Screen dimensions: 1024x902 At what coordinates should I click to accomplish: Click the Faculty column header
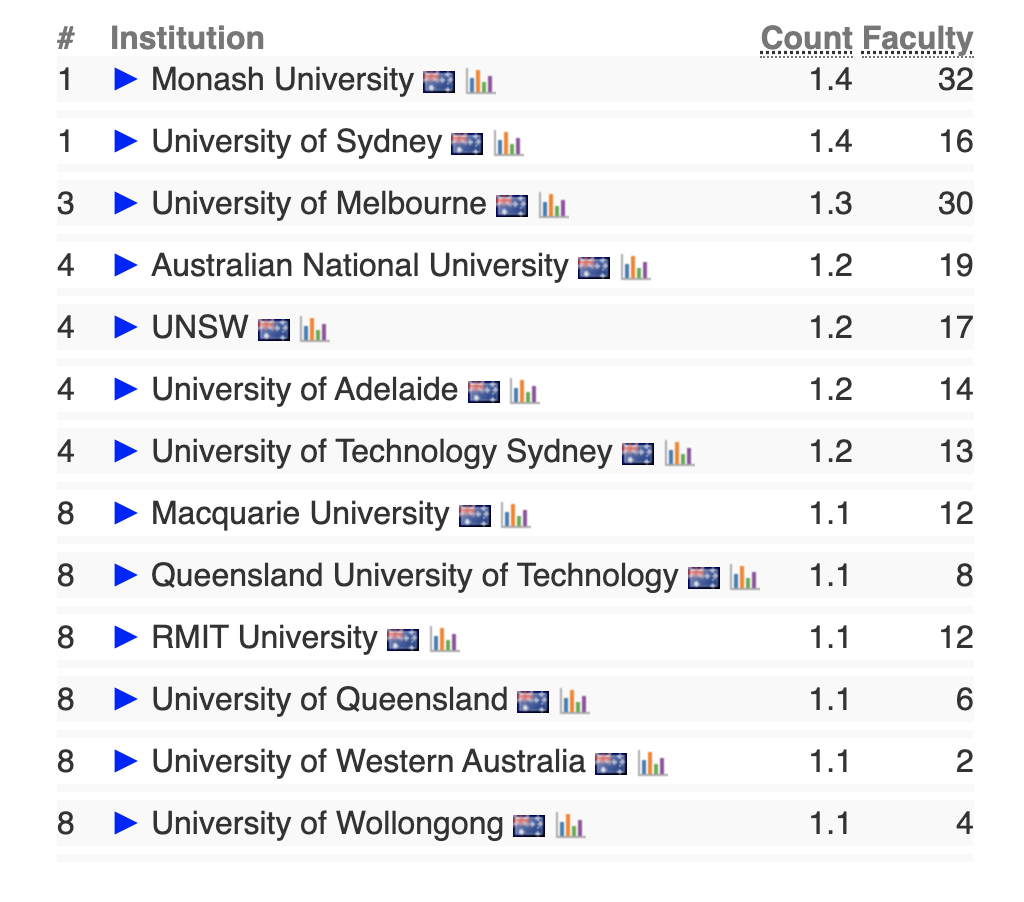tap(918, 39)
